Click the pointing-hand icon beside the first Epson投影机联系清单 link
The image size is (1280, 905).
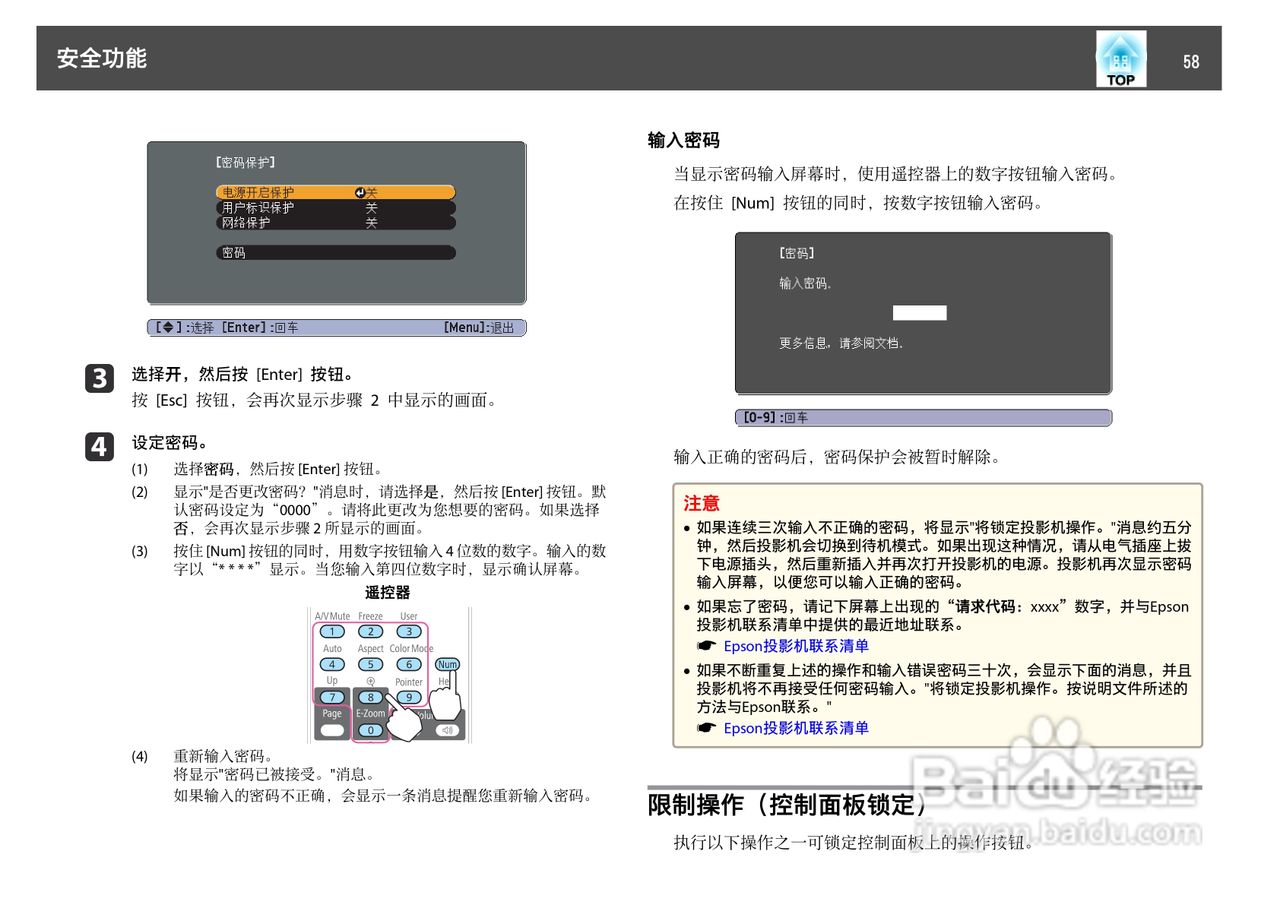coord(707,646)
